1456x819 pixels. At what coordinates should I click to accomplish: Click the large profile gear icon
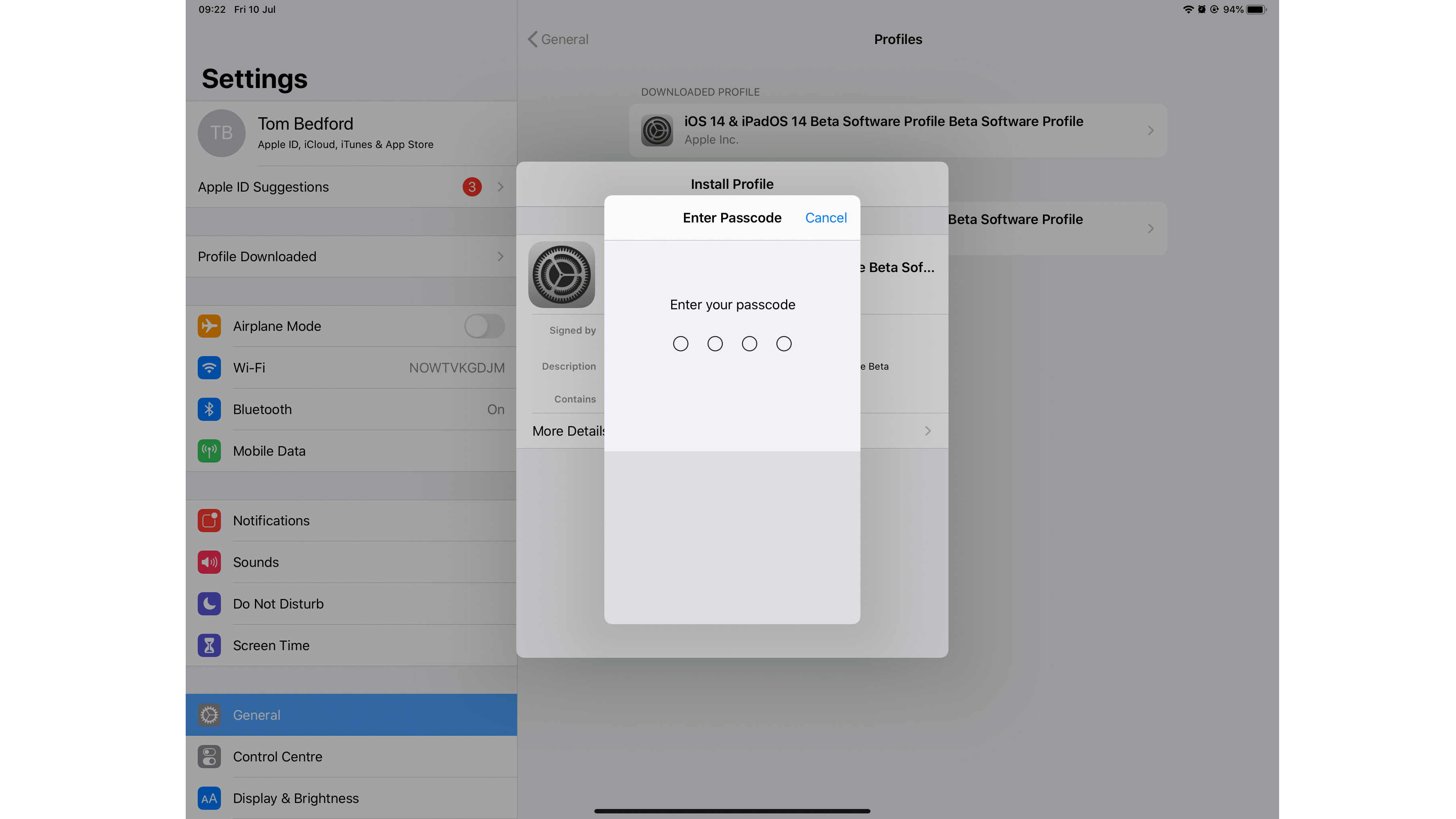pos(561,275)
